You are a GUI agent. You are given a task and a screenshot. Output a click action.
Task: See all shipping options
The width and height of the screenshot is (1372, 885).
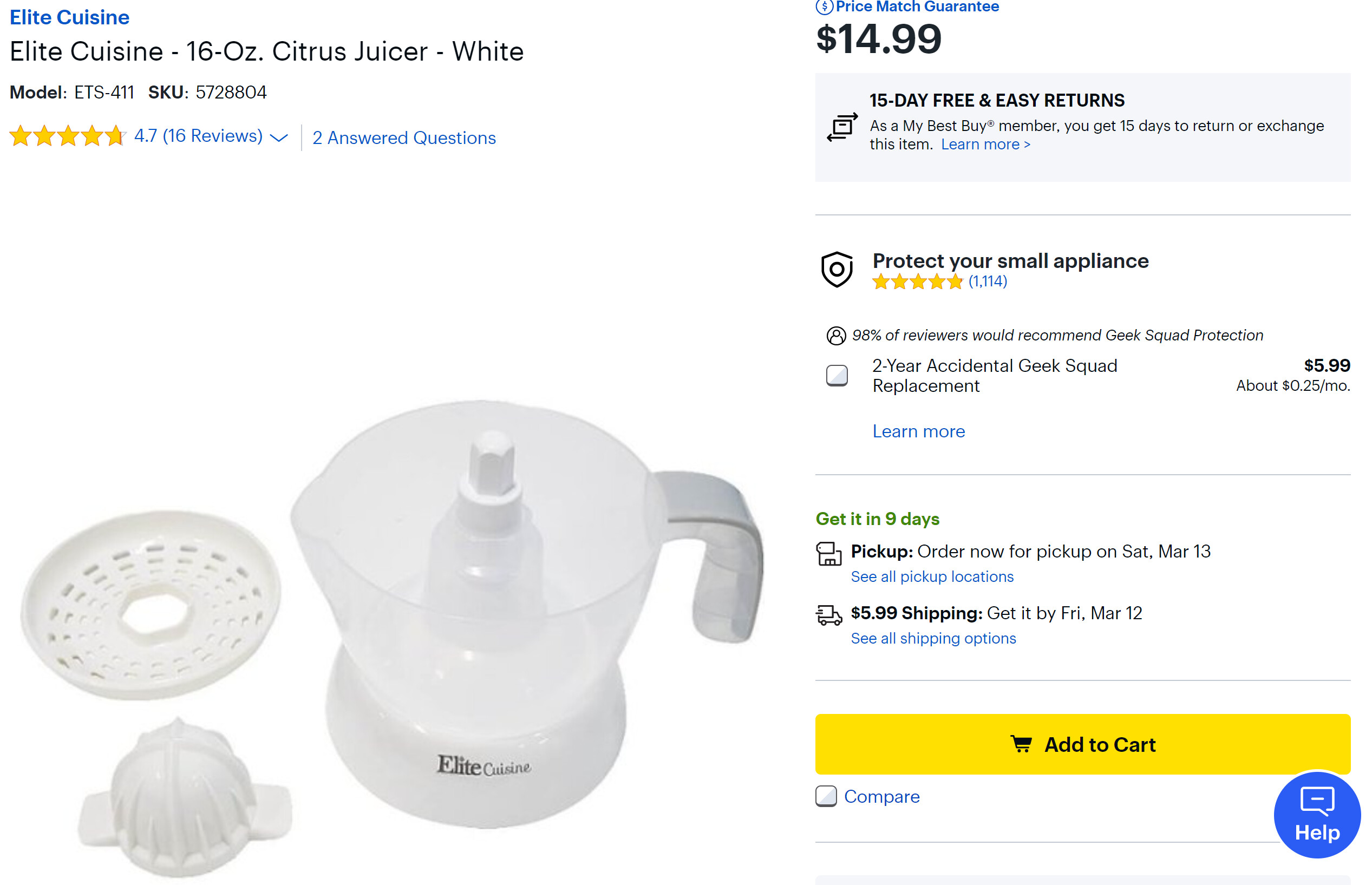click(933, 638)
